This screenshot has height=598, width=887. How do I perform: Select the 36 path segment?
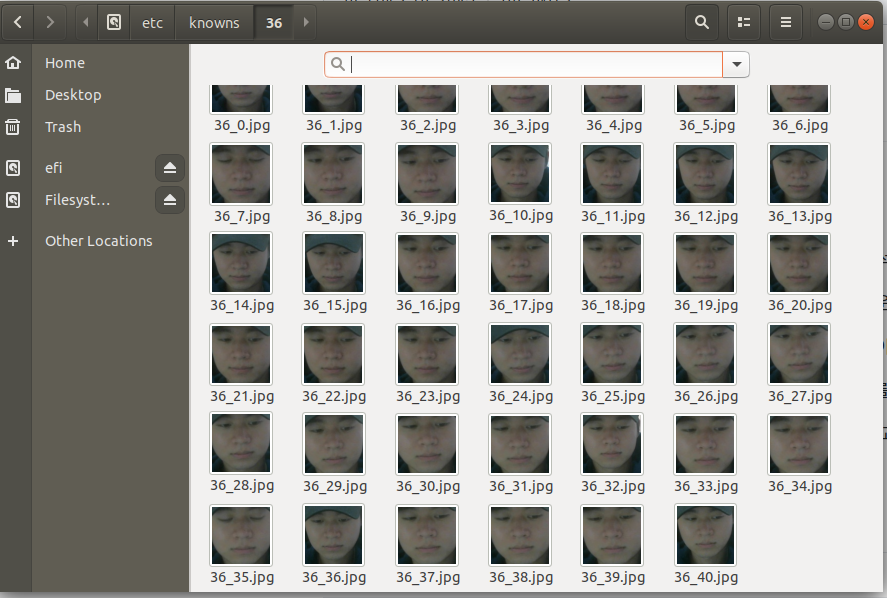274,23
